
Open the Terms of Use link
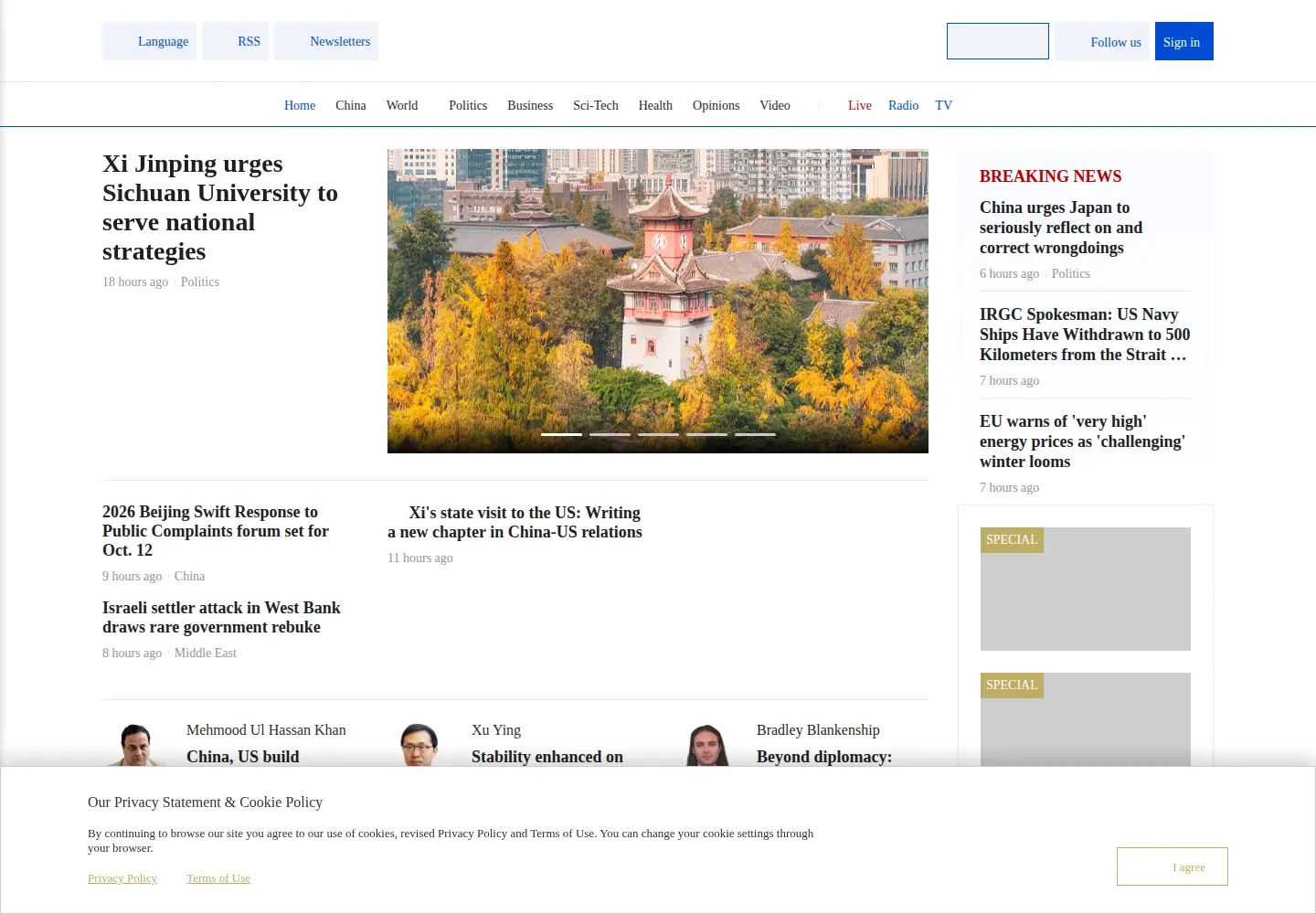tap(218, 878)
